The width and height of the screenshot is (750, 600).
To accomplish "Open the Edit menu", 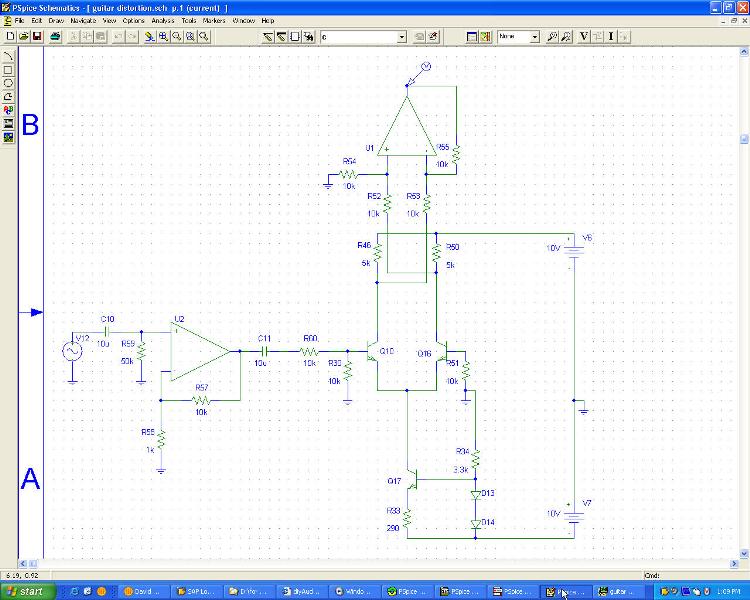I will (x=37, y=21).
